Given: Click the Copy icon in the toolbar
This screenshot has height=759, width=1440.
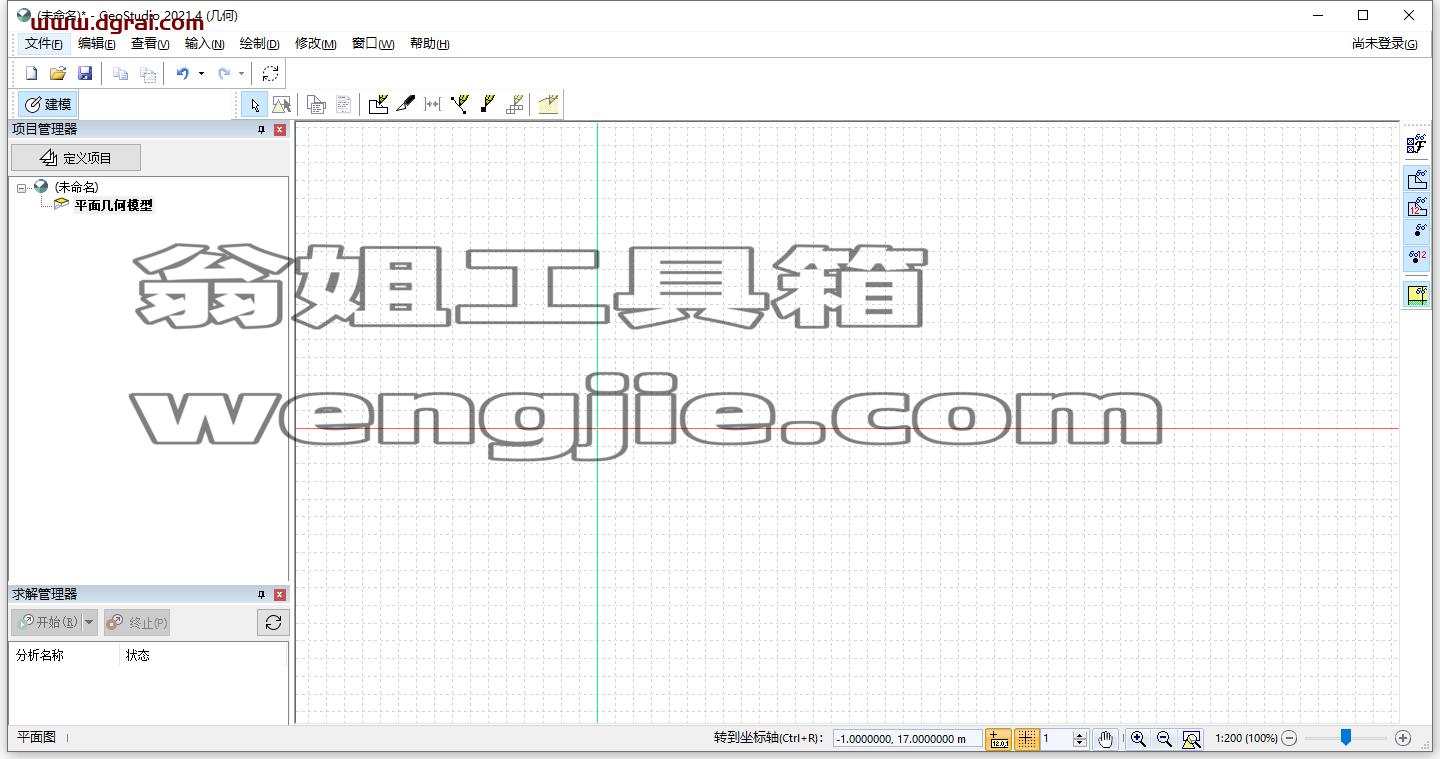Looking at the screenshot, I should pos(121,73).
